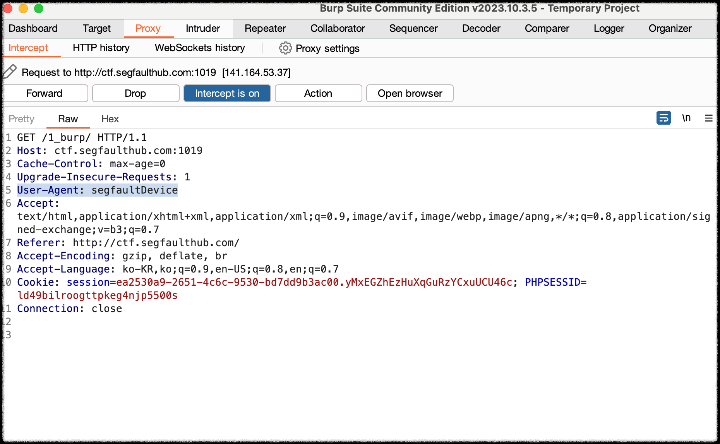Click the macOS green zoom window button

click(x=39, y=8)
